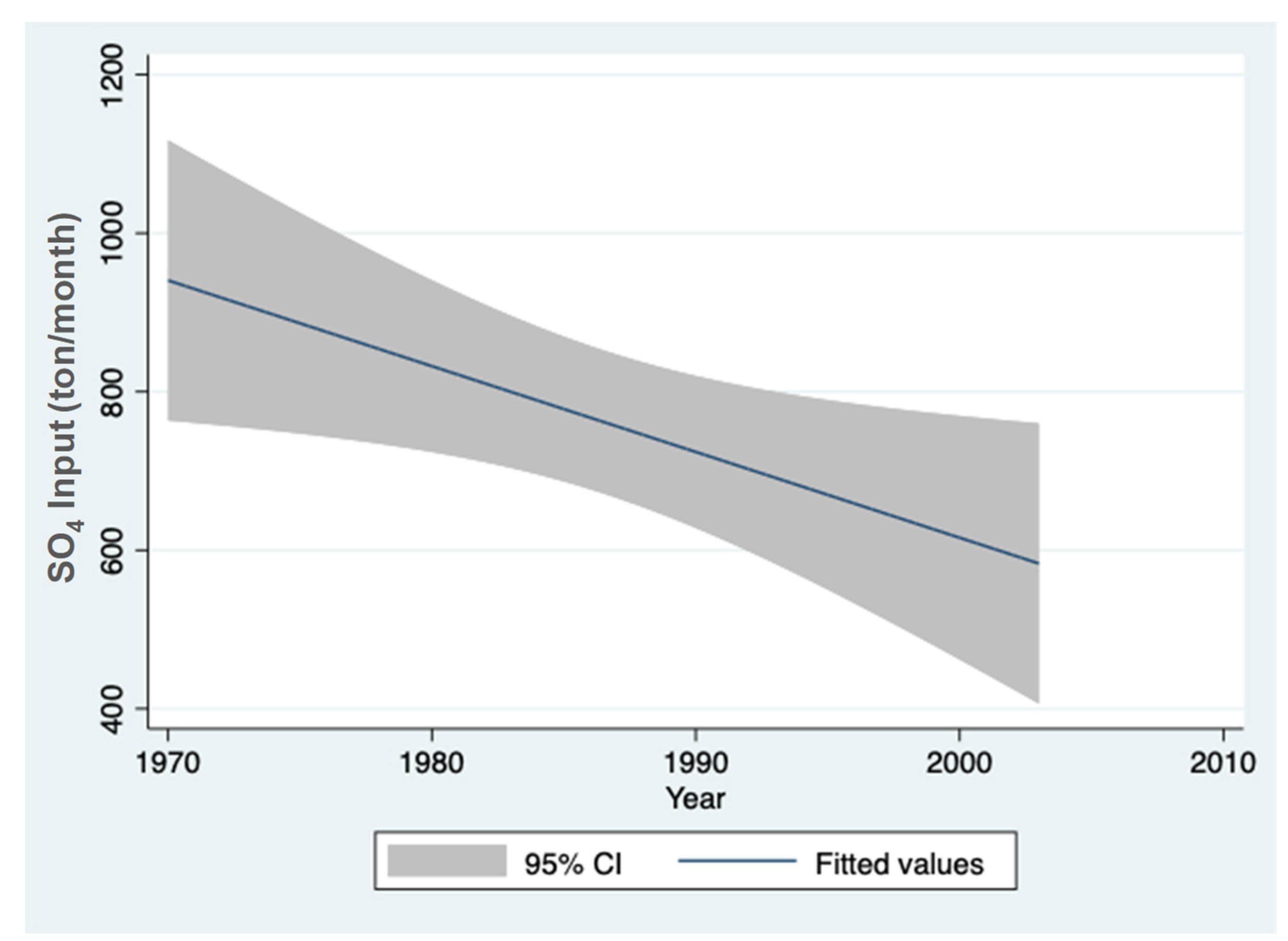Click the "Year" x-axis title

696,799
